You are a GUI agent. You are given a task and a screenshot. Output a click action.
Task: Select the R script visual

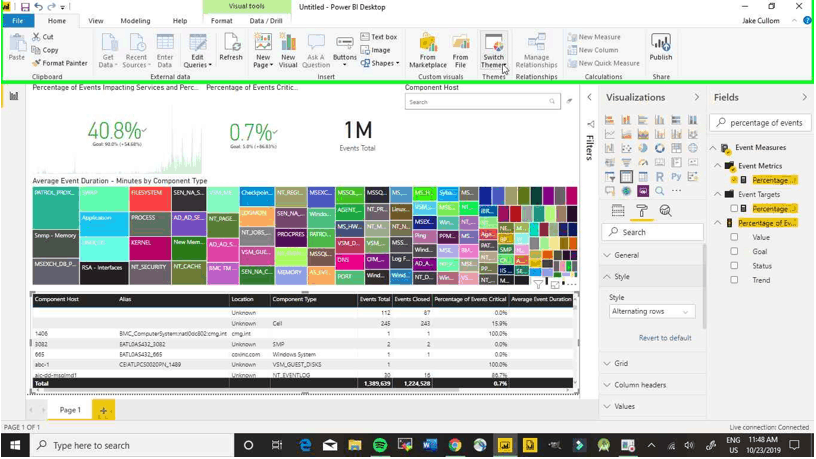(659, 176)
